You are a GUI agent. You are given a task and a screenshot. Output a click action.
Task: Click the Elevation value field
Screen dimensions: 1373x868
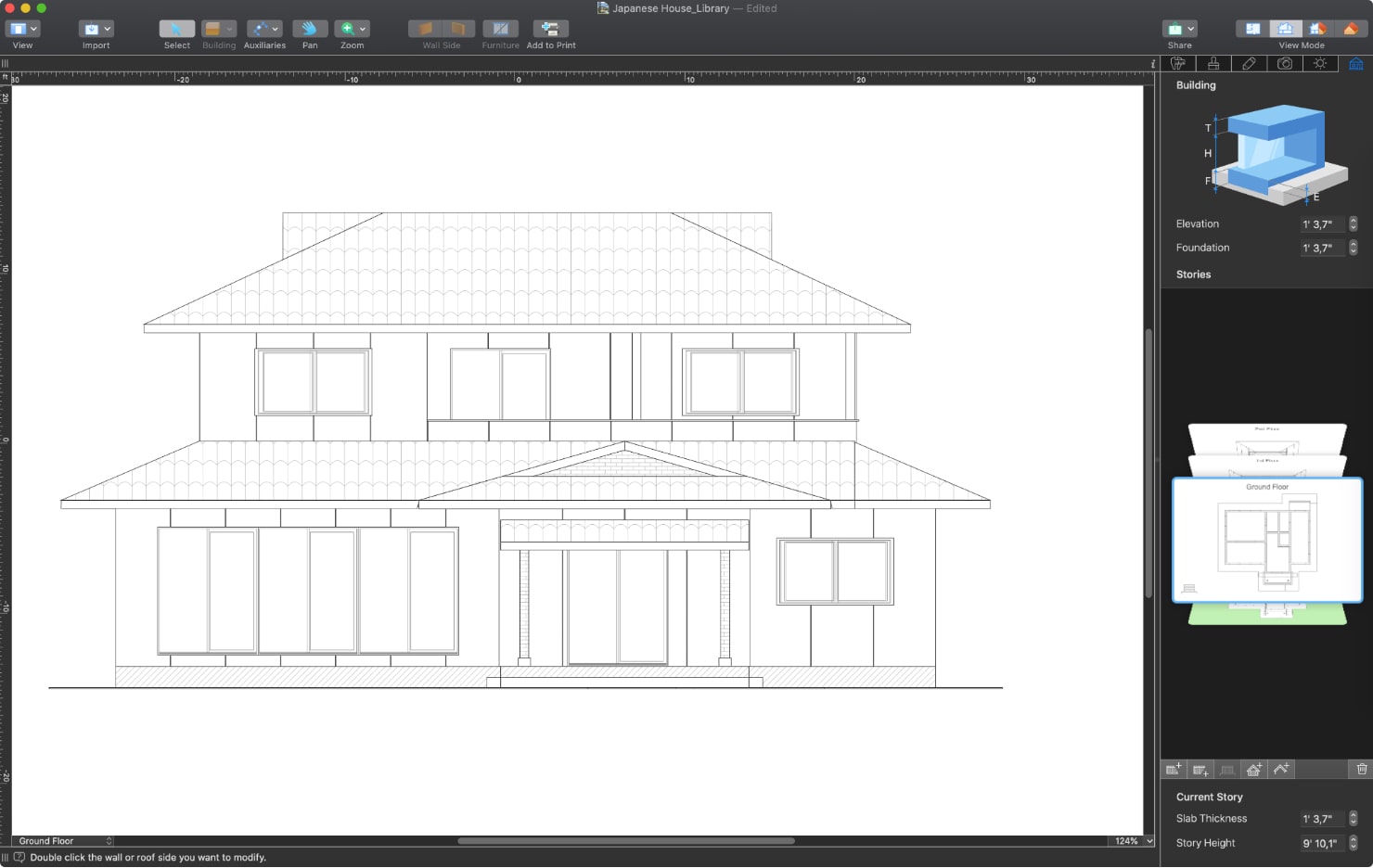[1322, 224]
